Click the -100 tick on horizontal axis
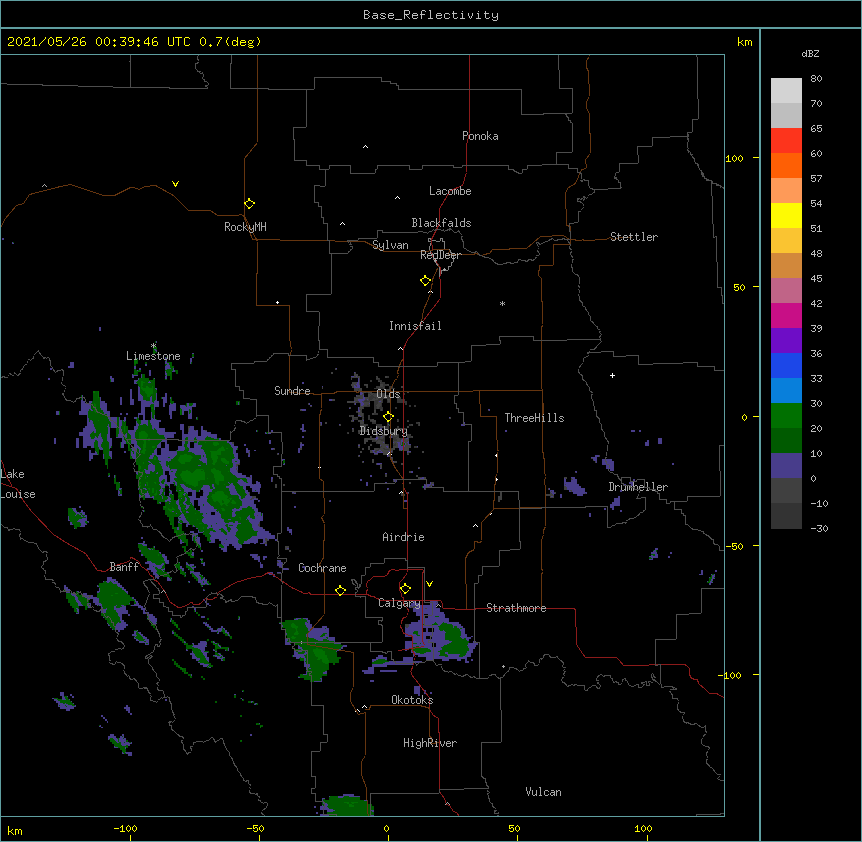Screen dimensions: 862x842 125,829
